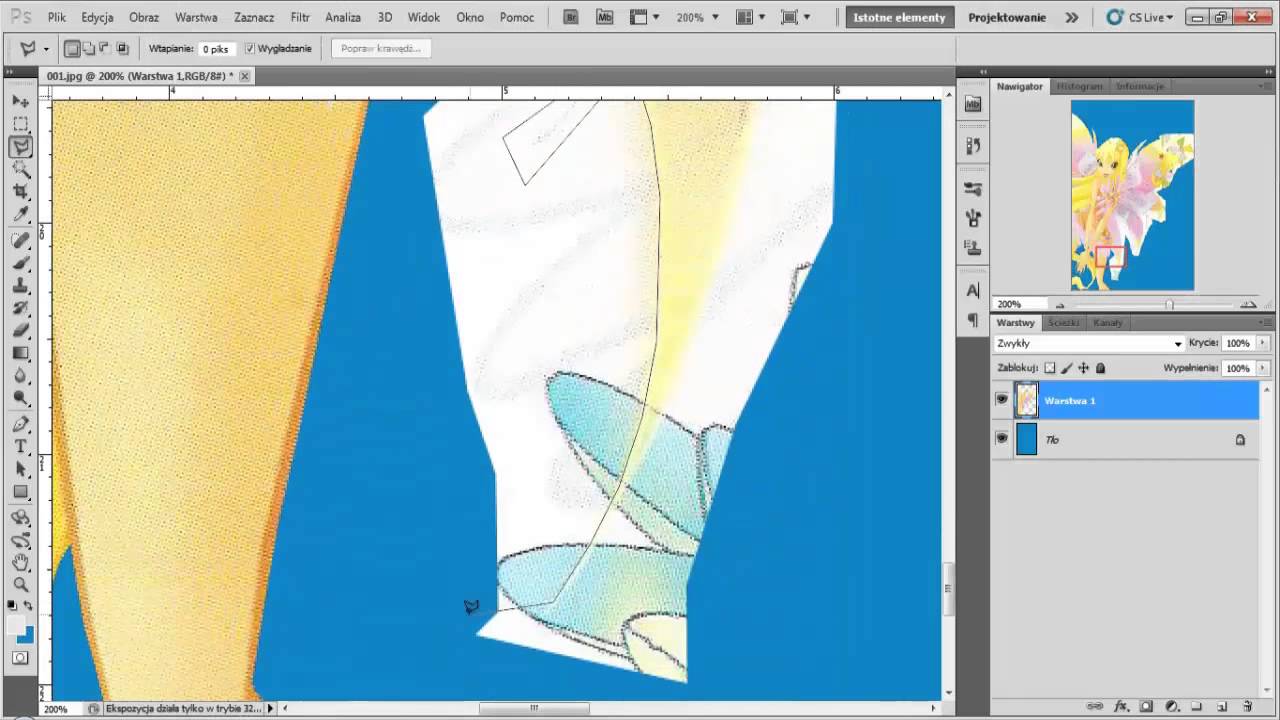Viewport: 1280px width, 720px height.
Task: Select the Eyedropper tool
Action: point(21,215)
